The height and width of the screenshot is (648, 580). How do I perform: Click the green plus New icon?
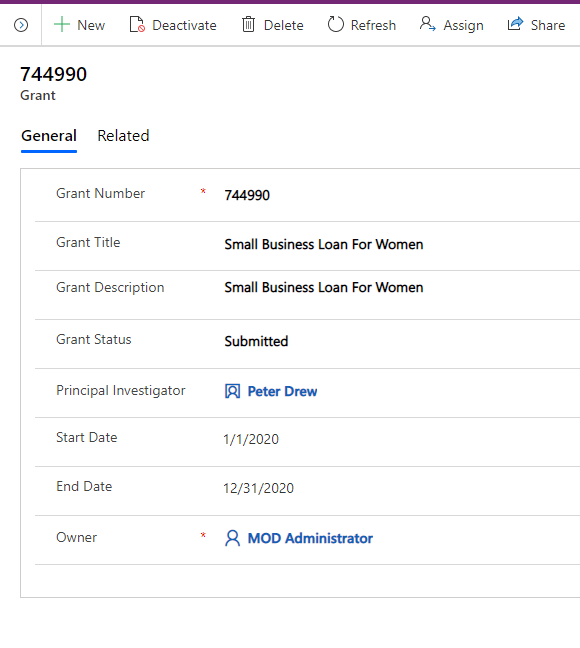pos(62,25)
